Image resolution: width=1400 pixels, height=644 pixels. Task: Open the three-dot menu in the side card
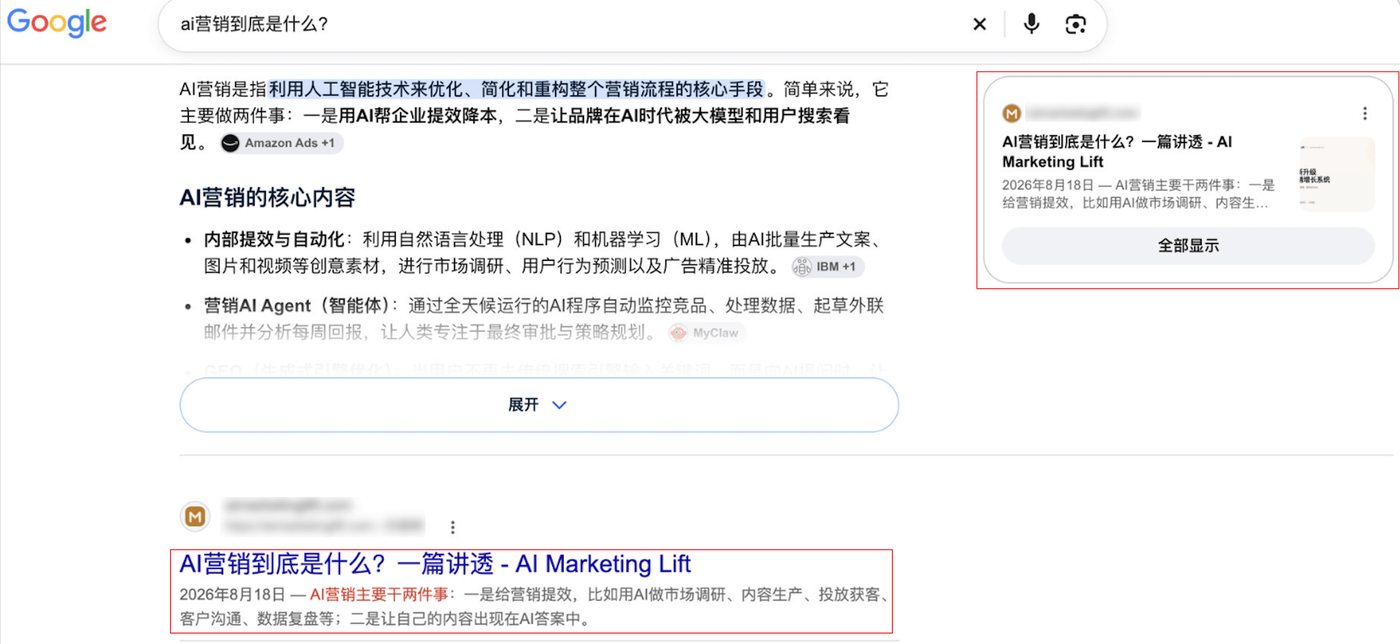pyautogui.click(x=1365, y=114)
